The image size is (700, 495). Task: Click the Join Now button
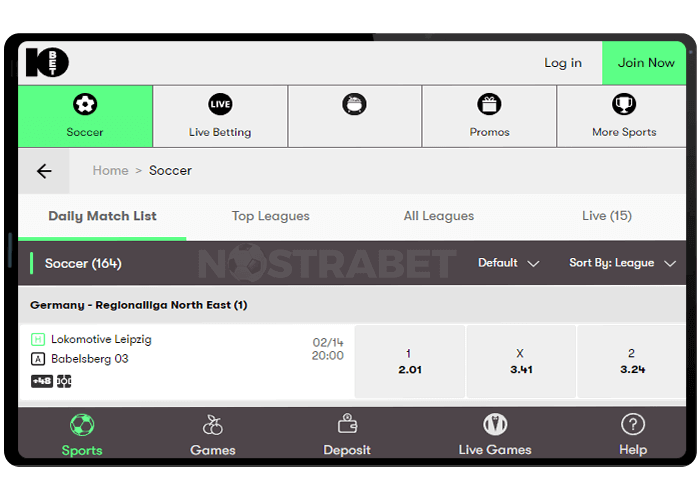point(644,63)
